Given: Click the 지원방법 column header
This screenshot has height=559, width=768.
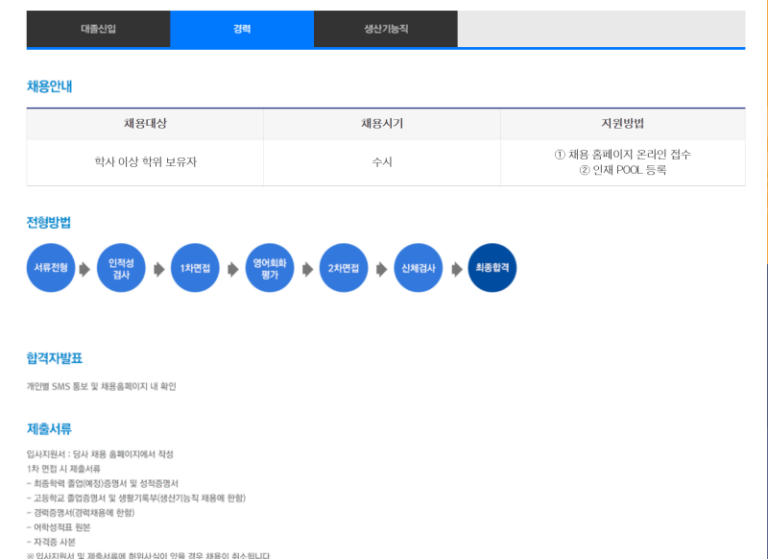Looking at the screenshot, I should click(x=622, y=124).
